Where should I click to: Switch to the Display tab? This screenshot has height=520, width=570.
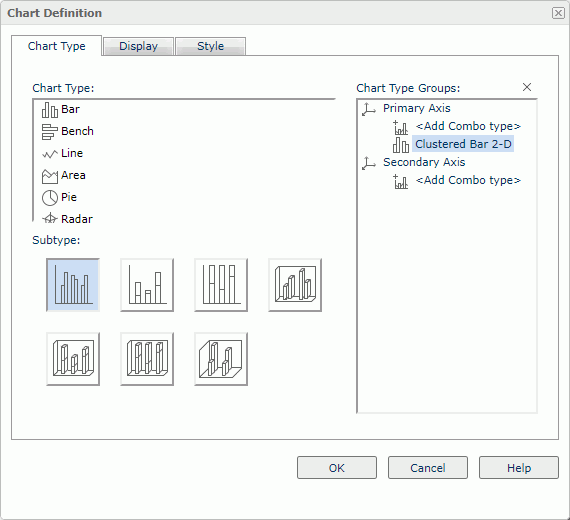coord(139,46)
